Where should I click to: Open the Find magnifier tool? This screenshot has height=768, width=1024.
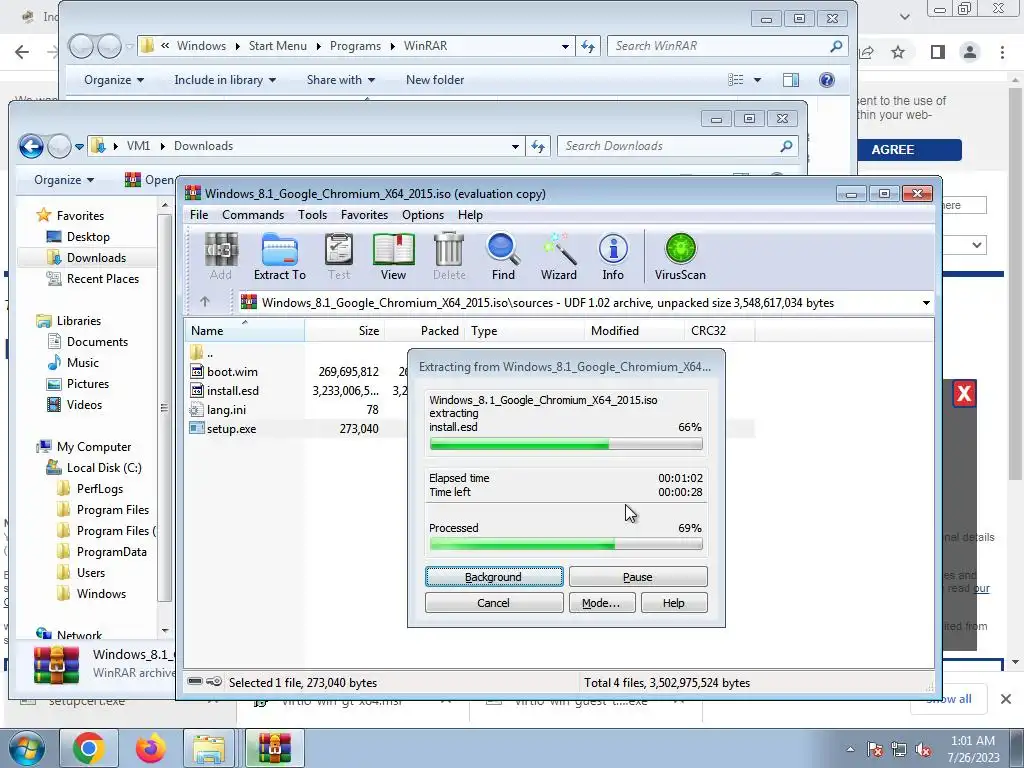pyautogui.click(x=503, y=256)
